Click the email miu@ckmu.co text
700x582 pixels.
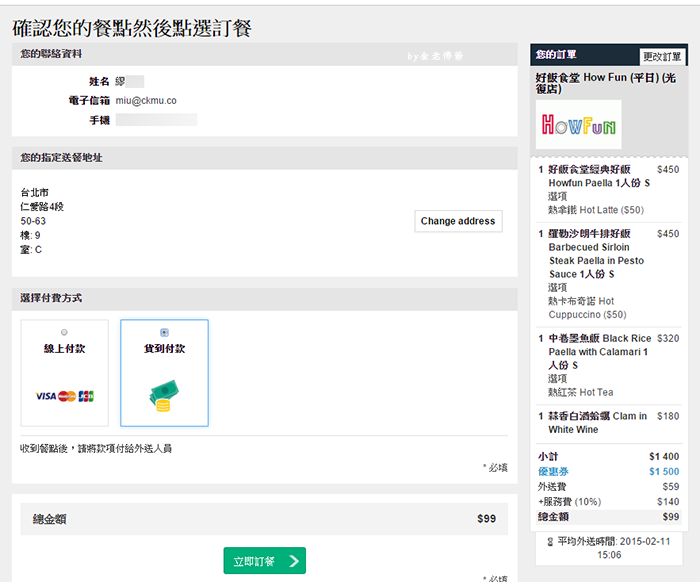click(146, 101)
